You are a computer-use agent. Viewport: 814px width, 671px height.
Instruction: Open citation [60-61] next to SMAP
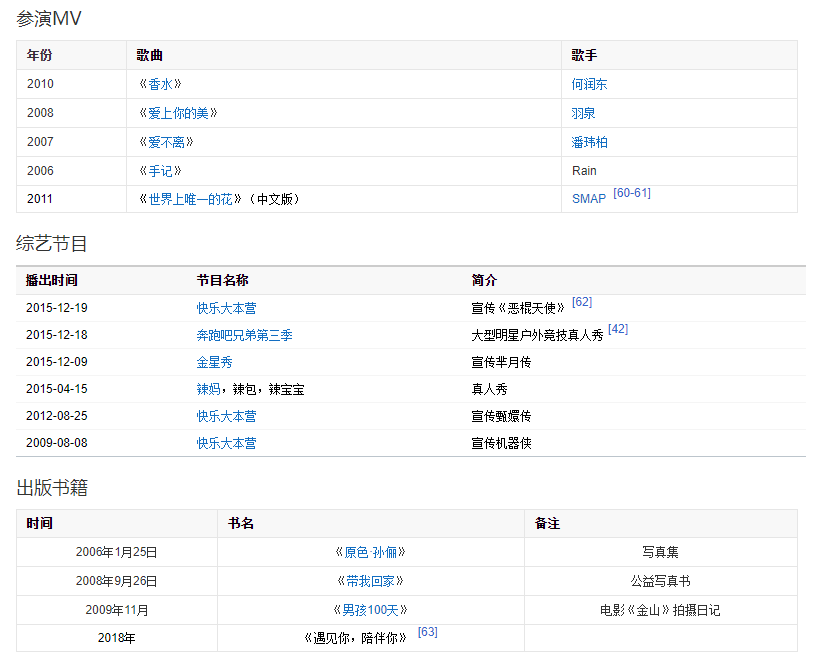[x=631, y=193]
